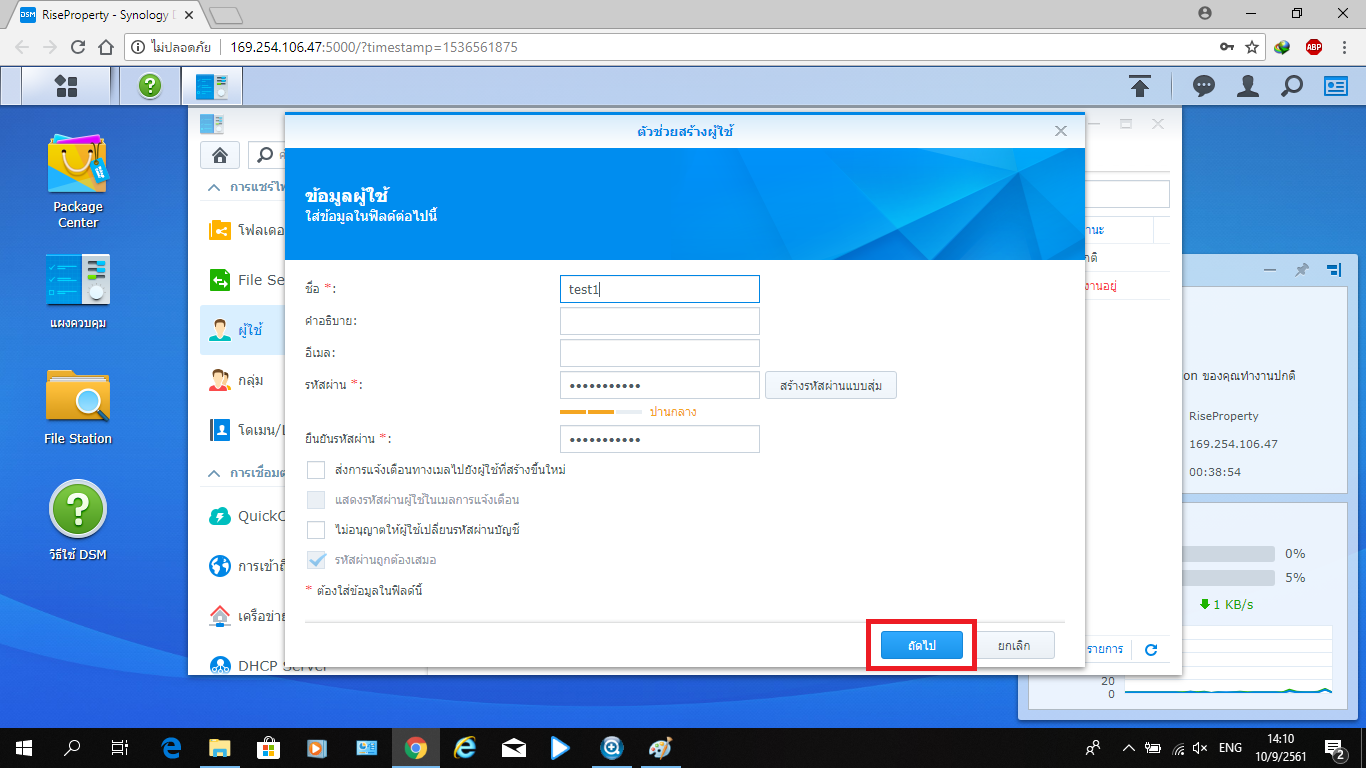
Task: Open the upload queue arrow icon
Action: (x=1139, y=86)
